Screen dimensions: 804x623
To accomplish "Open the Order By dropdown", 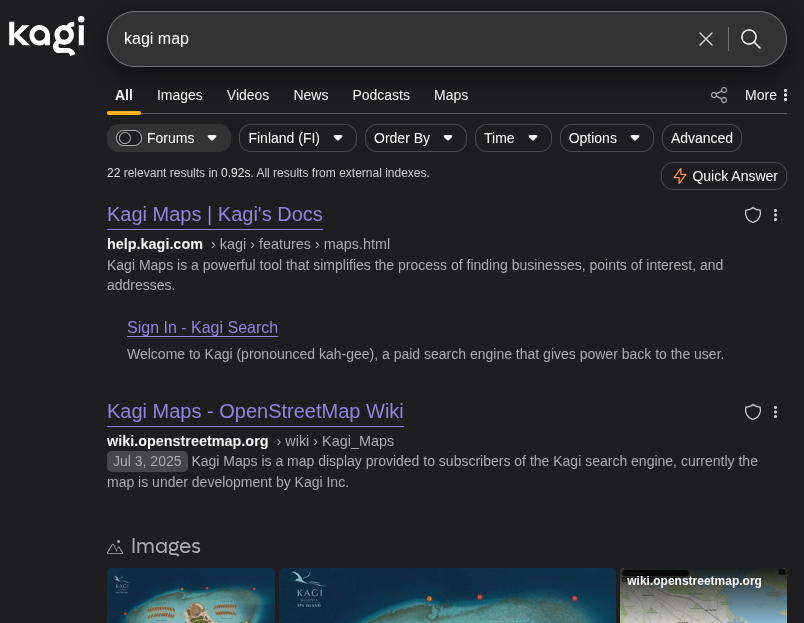I will 415,138.
